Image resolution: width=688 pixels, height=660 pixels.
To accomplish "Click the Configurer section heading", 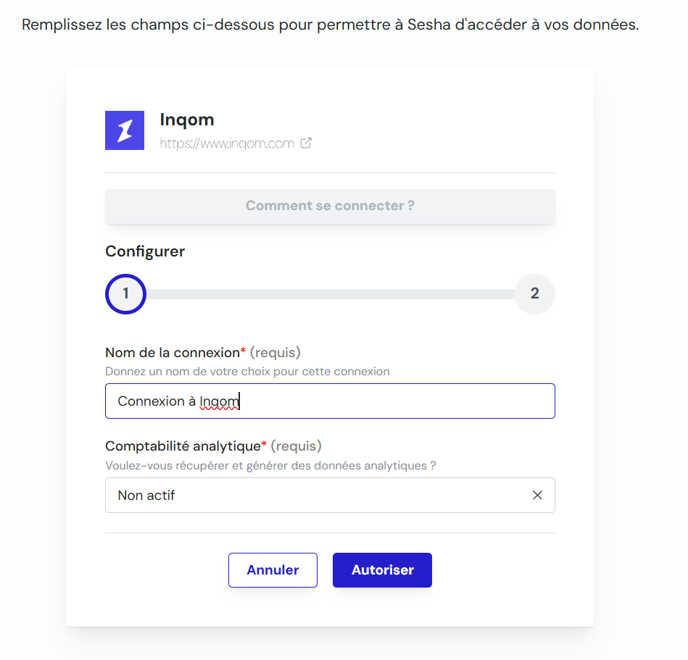I will [145, 251].
